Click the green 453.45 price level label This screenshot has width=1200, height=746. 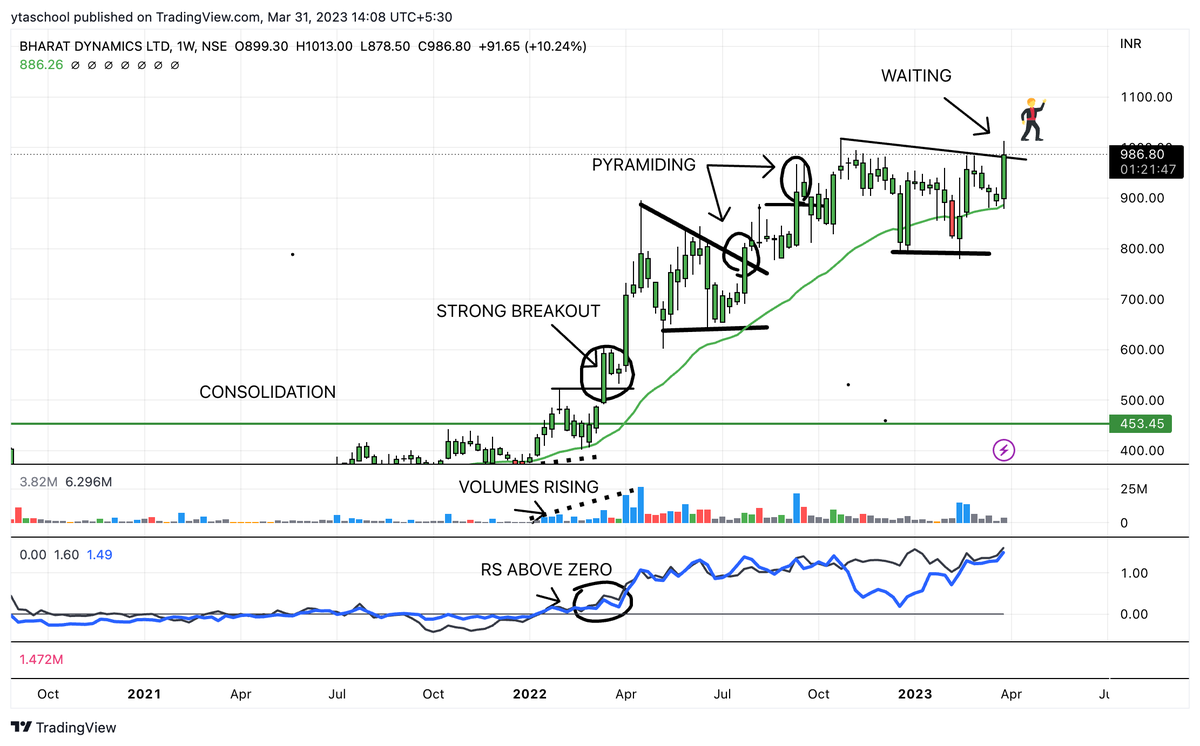tap(1141, 424)
